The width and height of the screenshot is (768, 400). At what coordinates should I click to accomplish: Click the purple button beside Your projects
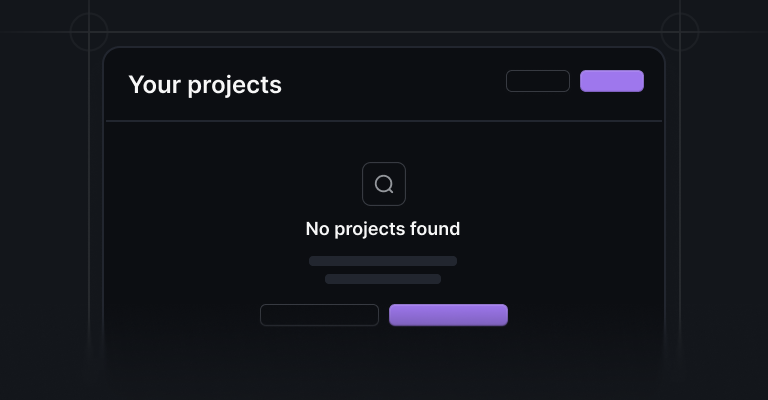(x=612, y=81)
